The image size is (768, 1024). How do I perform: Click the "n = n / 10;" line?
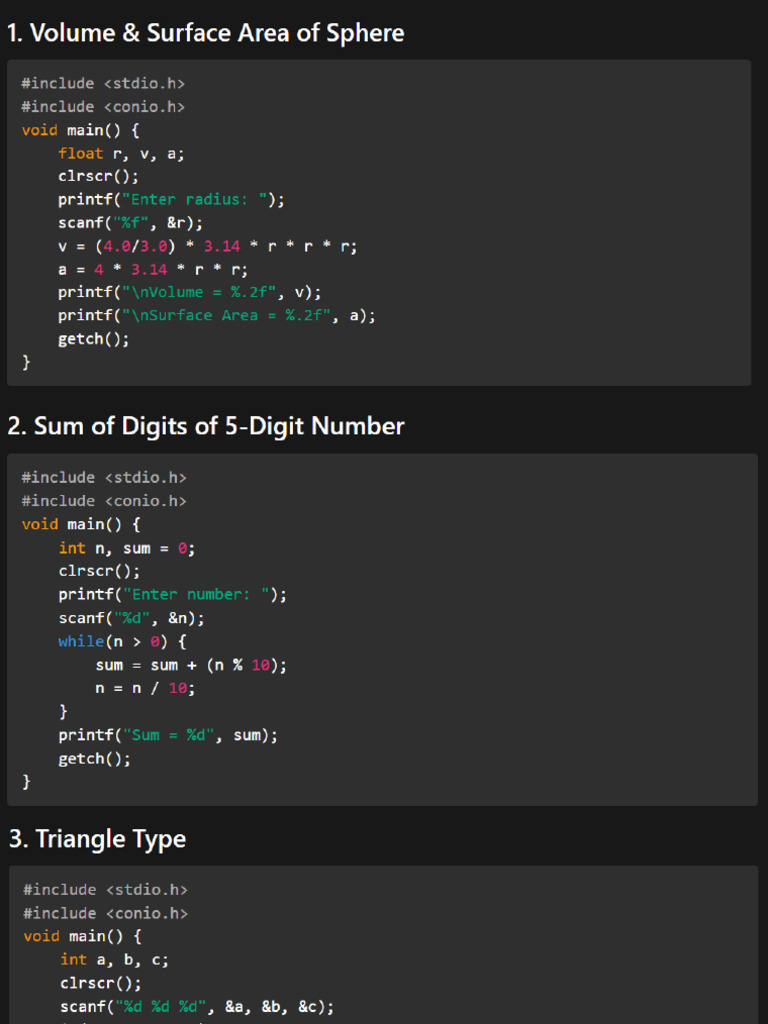coord(145,688)
